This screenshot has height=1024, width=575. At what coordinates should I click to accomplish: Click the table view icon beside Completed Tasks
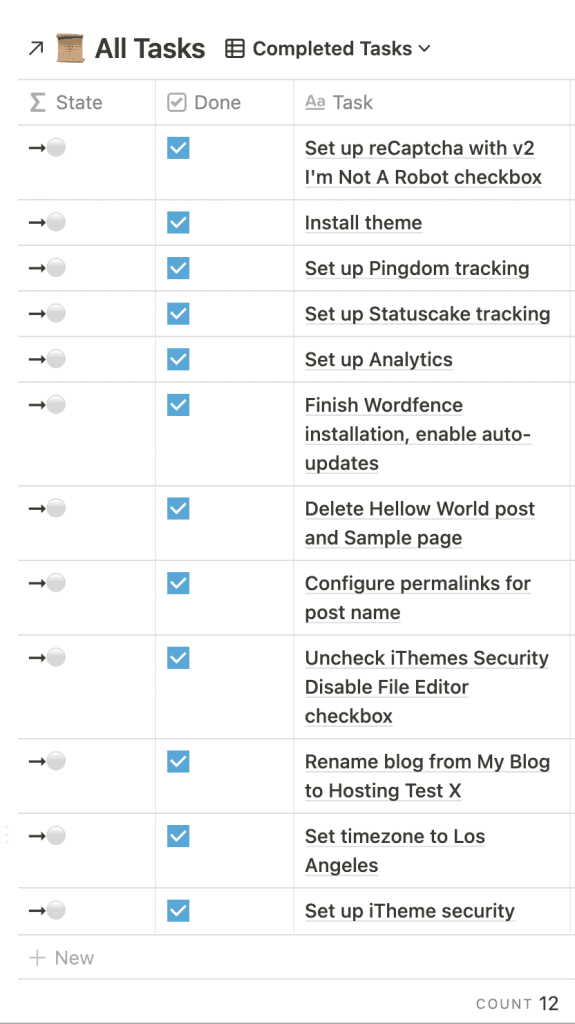[x=235, y=48]
